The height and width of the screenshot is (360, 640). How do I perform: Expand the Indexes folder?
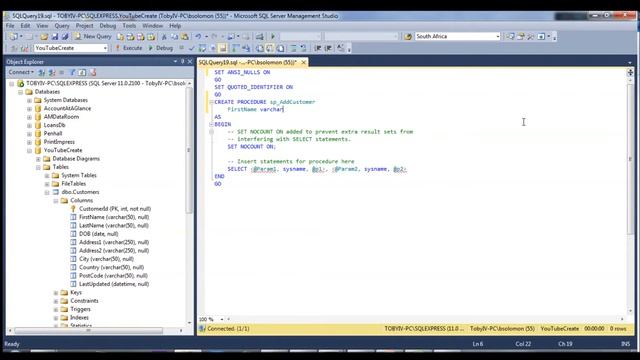56,318
